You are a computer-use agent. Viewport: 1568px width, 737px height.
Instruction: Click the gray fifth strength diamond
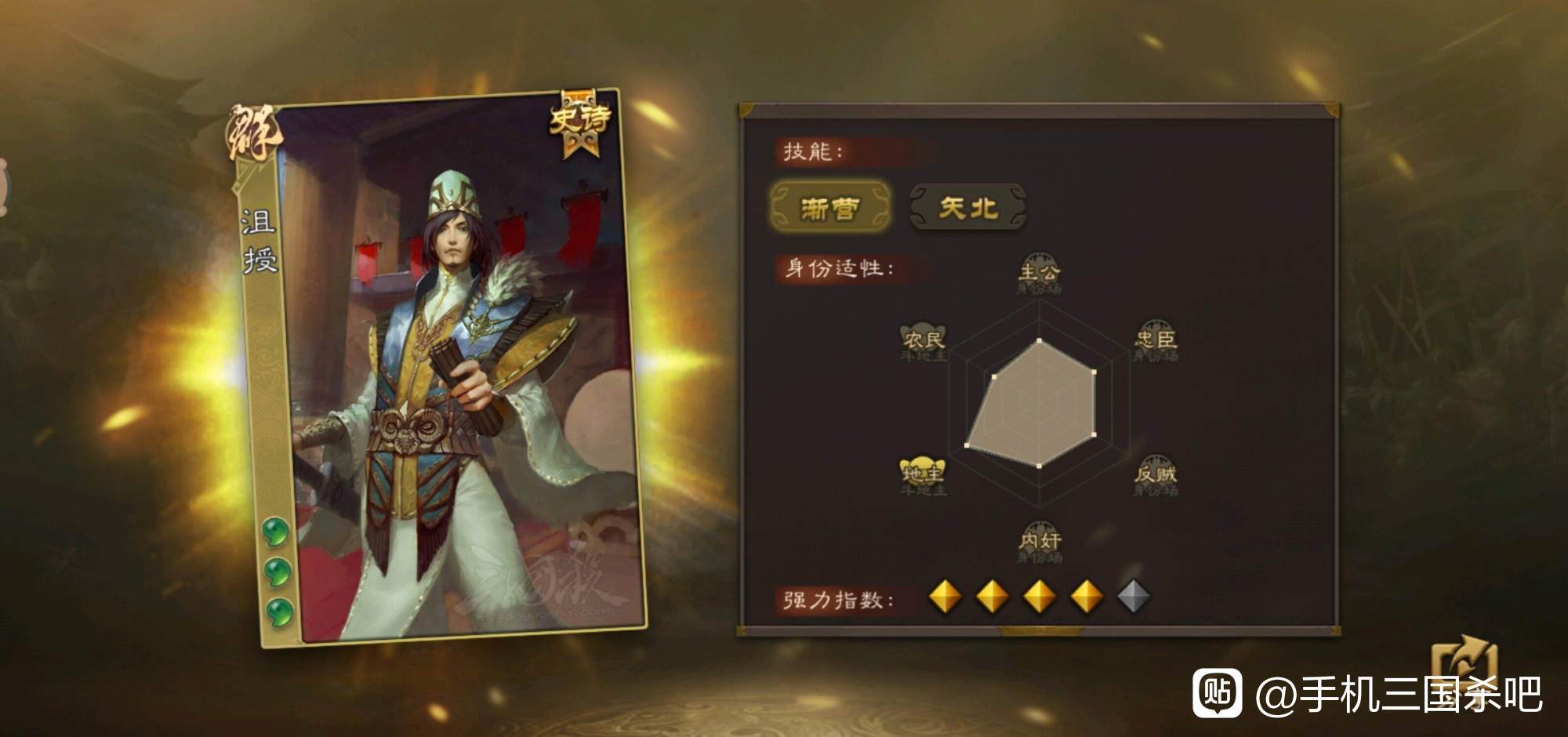(x=1133, y=597)
